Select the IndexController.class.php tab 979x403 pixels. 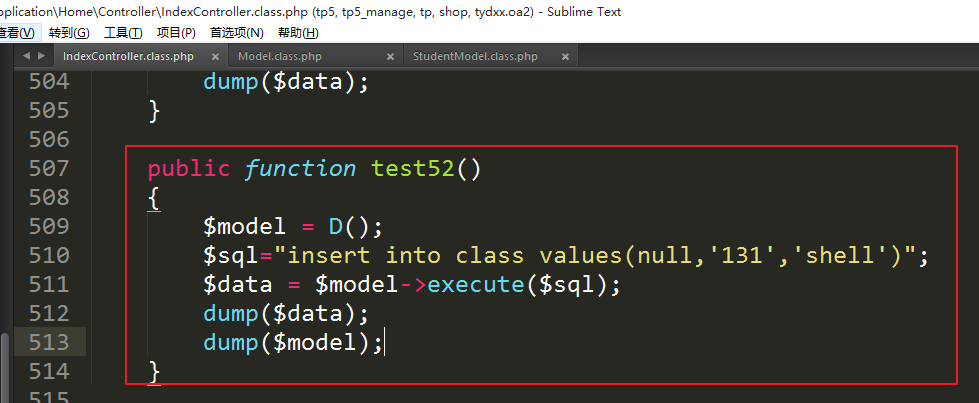tap(128, 57)
